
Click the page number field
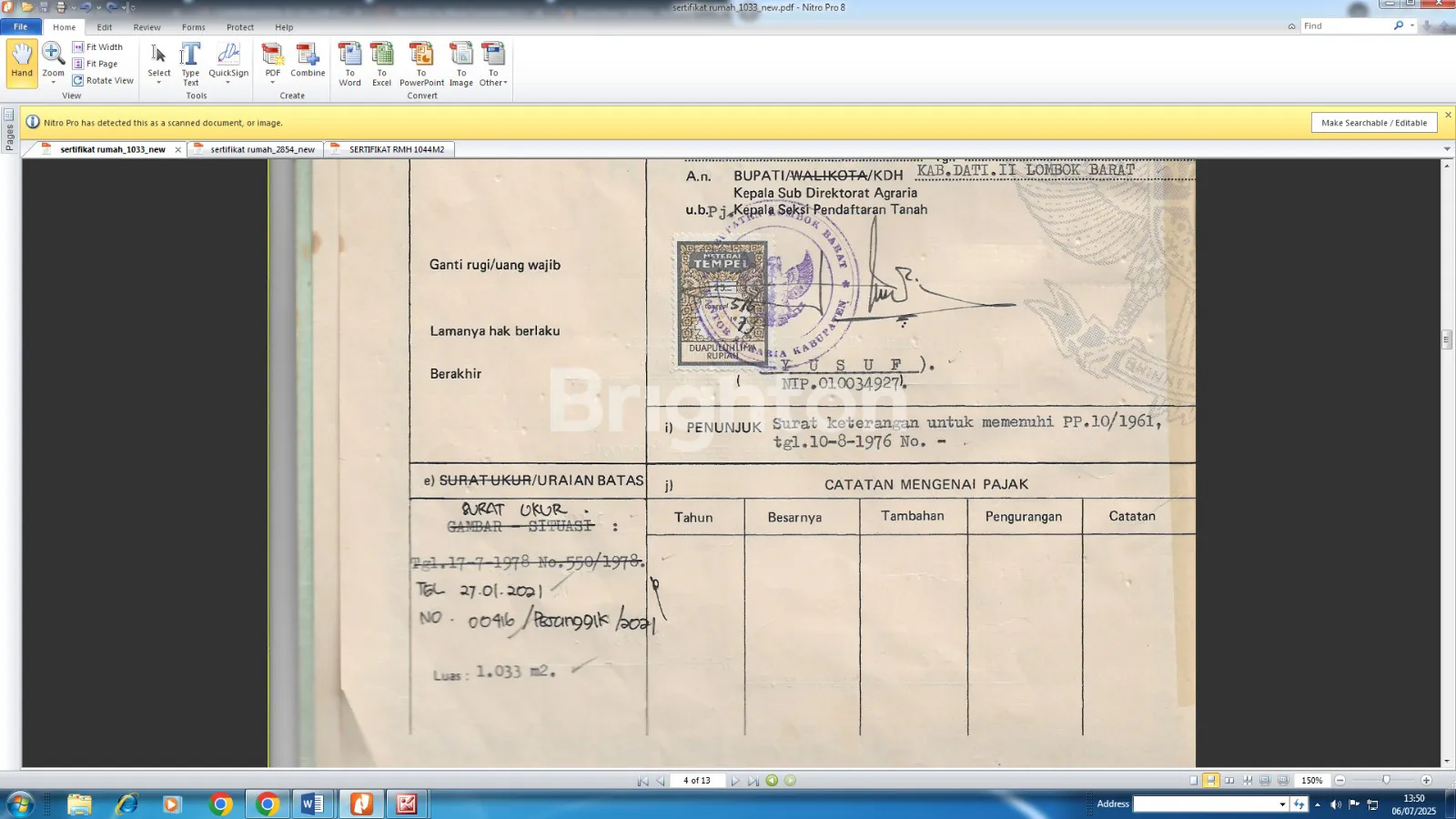[697, 781]
